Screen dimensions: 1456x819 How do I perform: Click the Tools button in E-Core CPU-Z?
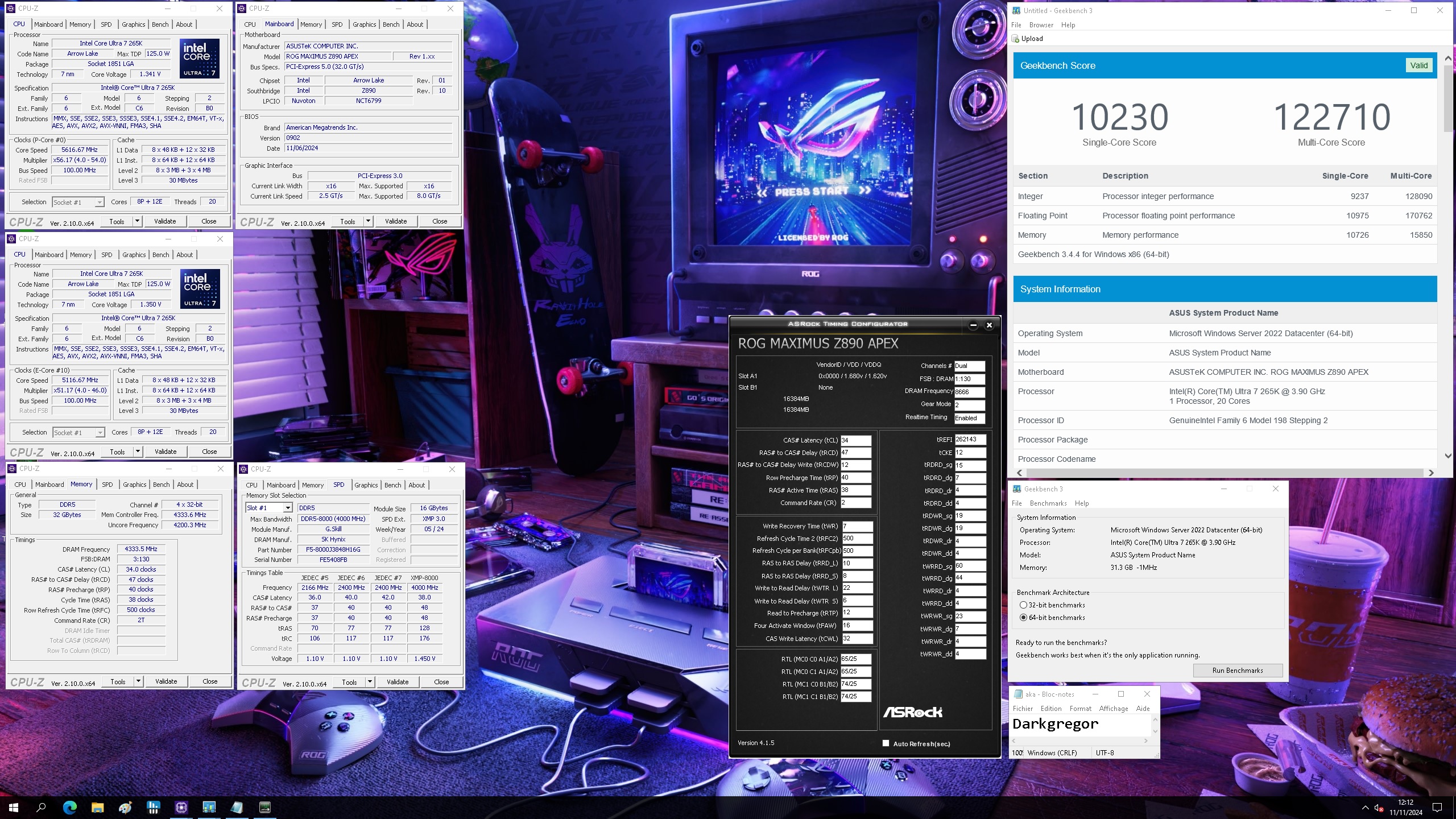pos(117,452)
